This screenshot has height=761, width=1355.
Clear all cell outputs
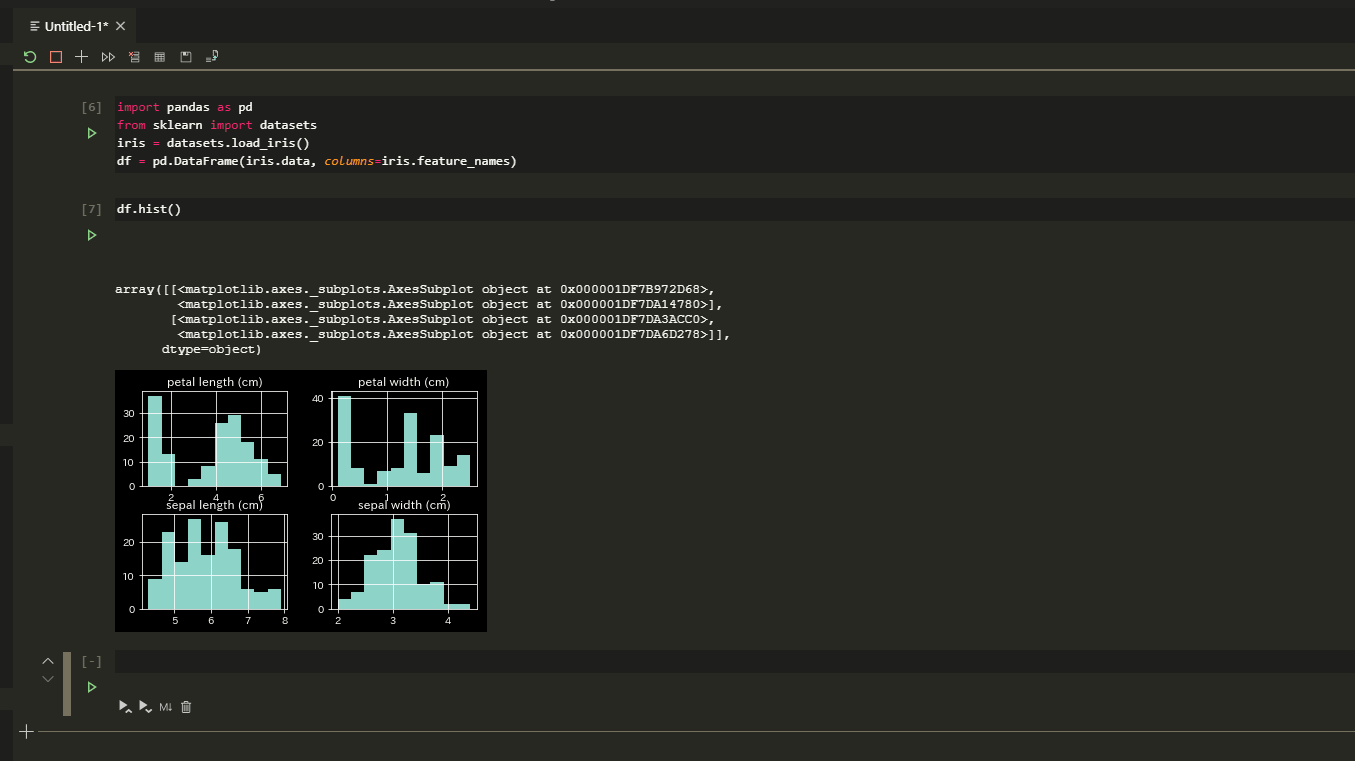pos(134,57)
